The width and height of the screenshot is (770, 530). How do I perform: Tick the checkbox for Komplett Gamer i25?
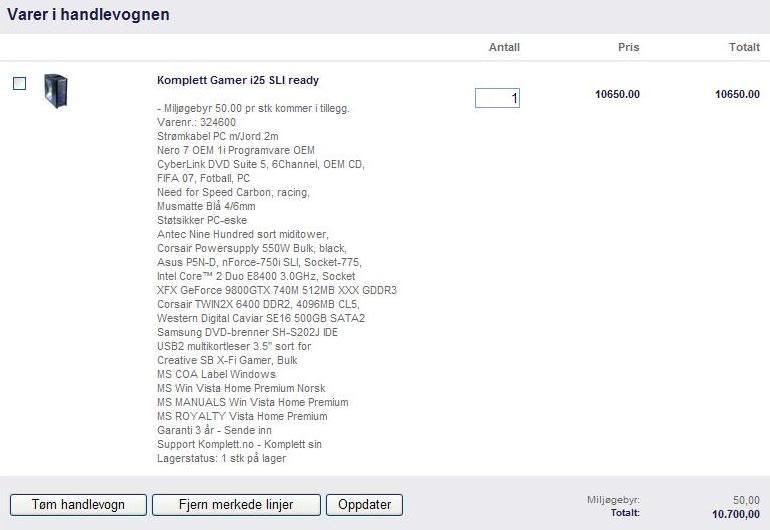tap(19, 84)
